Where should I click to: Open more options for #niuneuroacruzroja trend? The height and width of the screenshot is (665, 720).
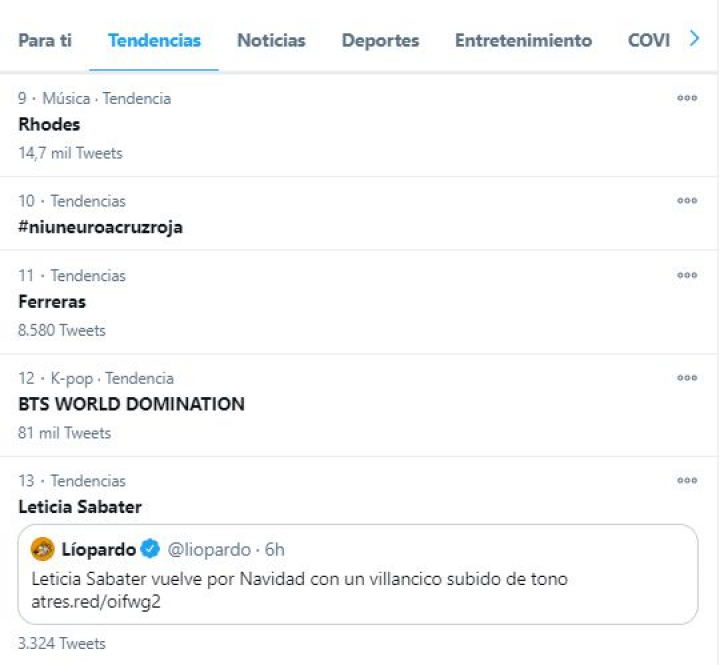(686, 201)
